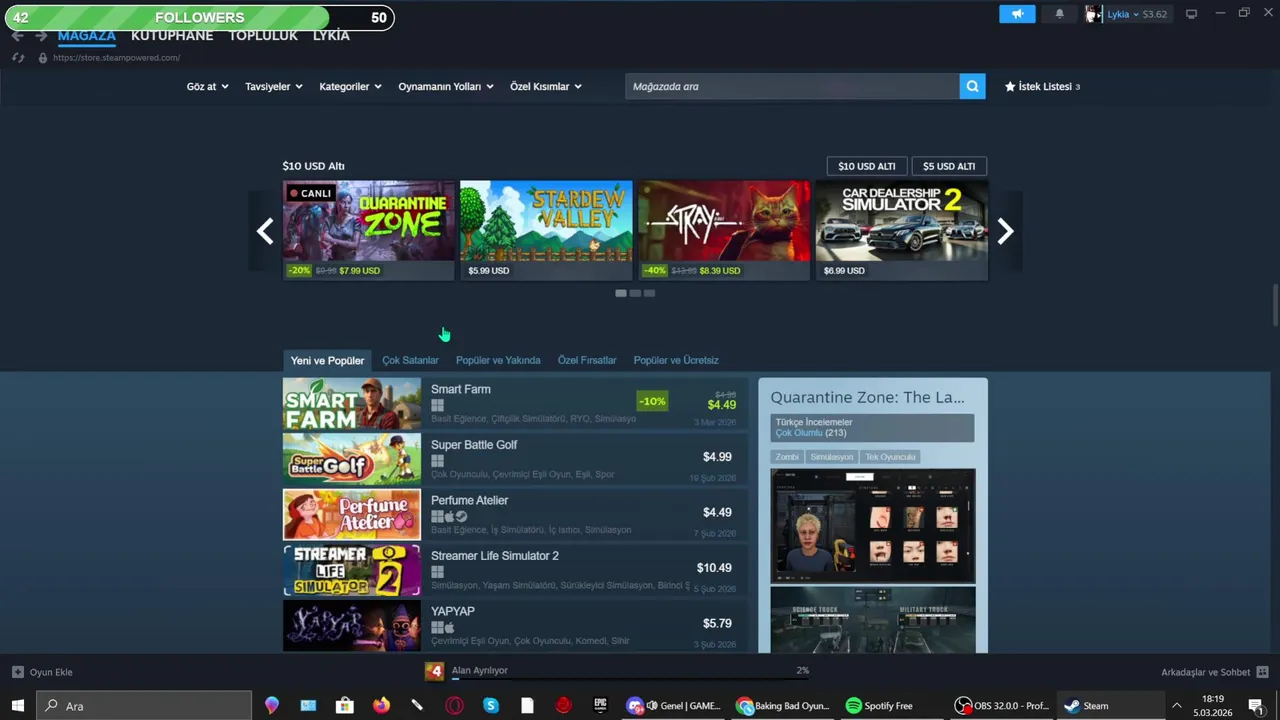Click the $5 USD ALTI button
This screenshot has width=1280, height=720.
pyautogui.click(x=949, y=166)
